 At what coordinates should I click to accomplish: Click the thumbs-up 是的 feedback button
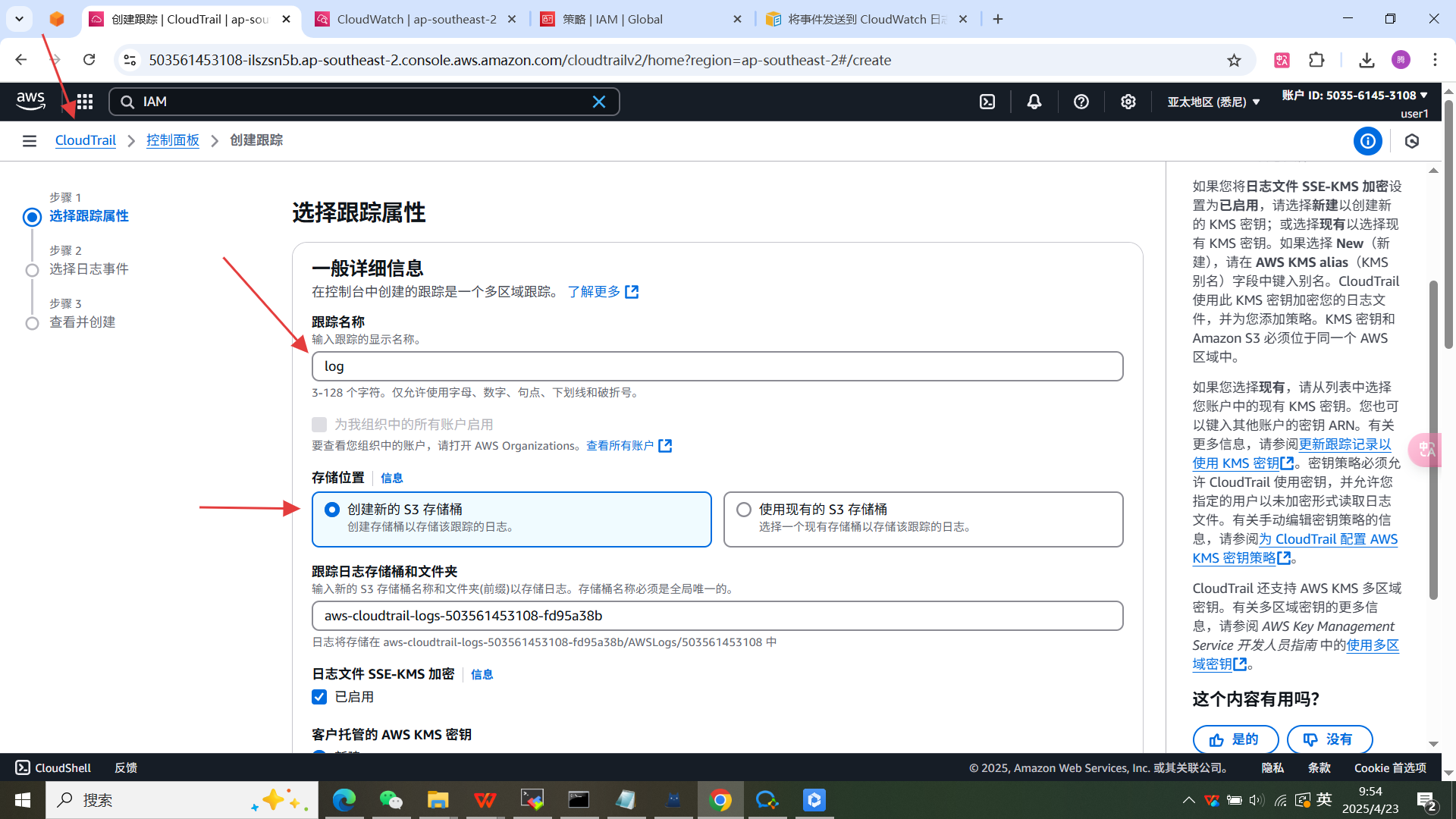point(1235,739)
